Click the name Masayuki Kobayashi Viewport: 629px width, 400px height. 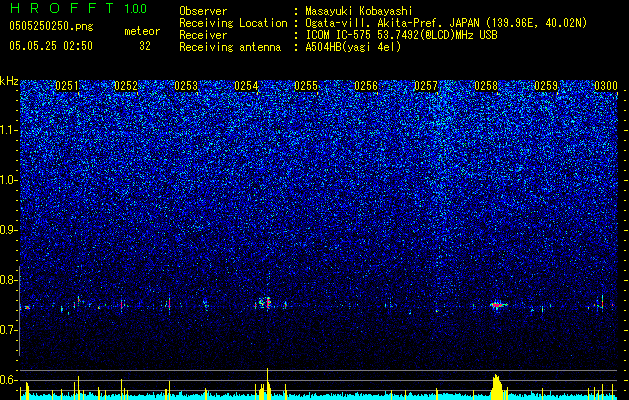click(x=359, y=11)
